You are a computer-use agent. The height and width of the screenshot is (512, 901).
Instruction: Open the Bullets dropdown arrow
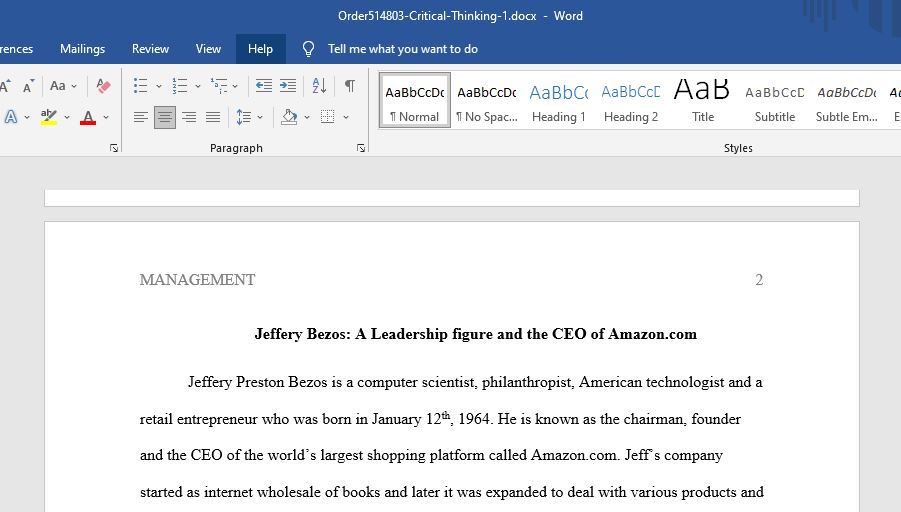pos(159,86)
